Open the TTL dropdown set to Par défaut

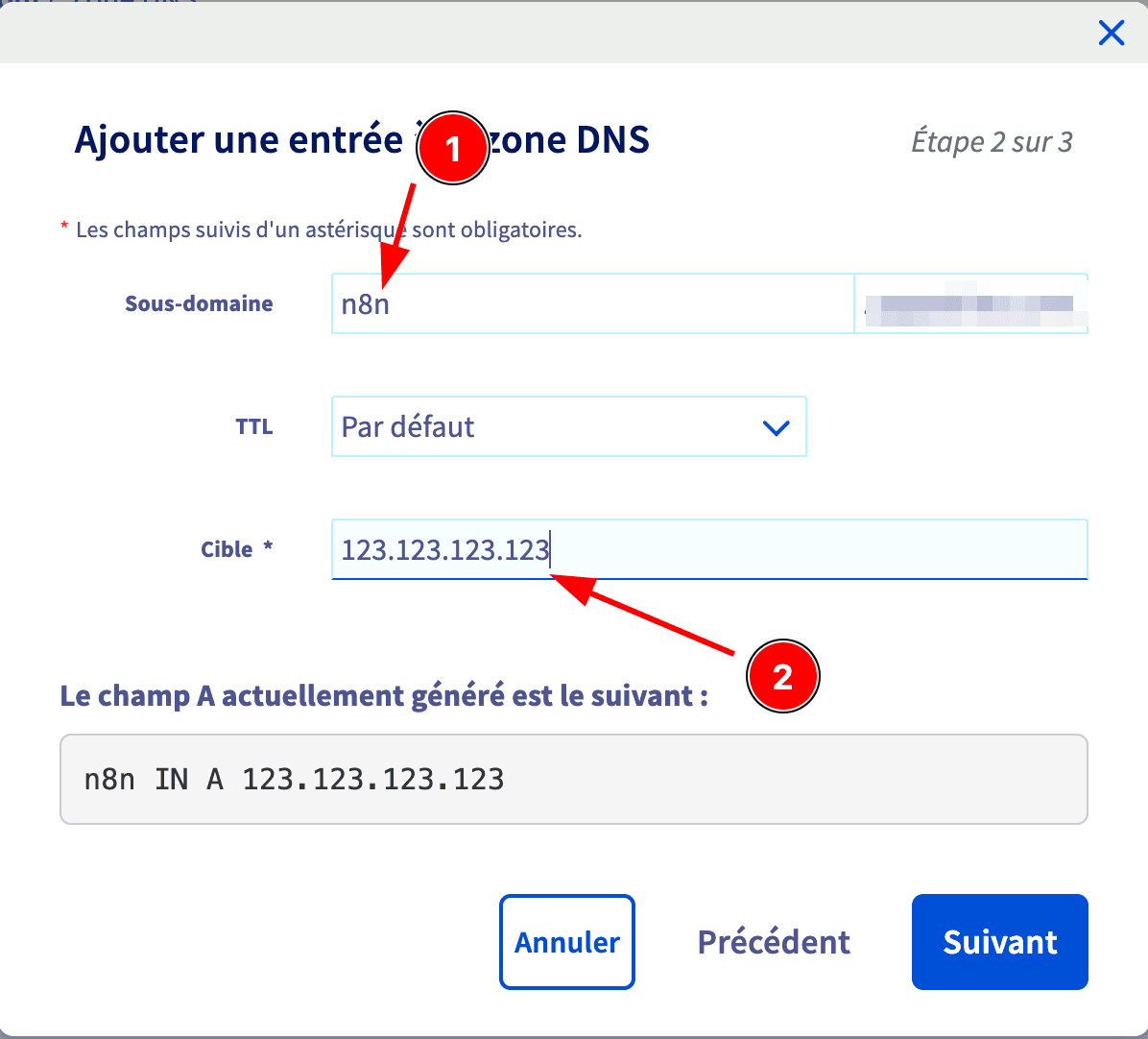(x=569, y=427)
